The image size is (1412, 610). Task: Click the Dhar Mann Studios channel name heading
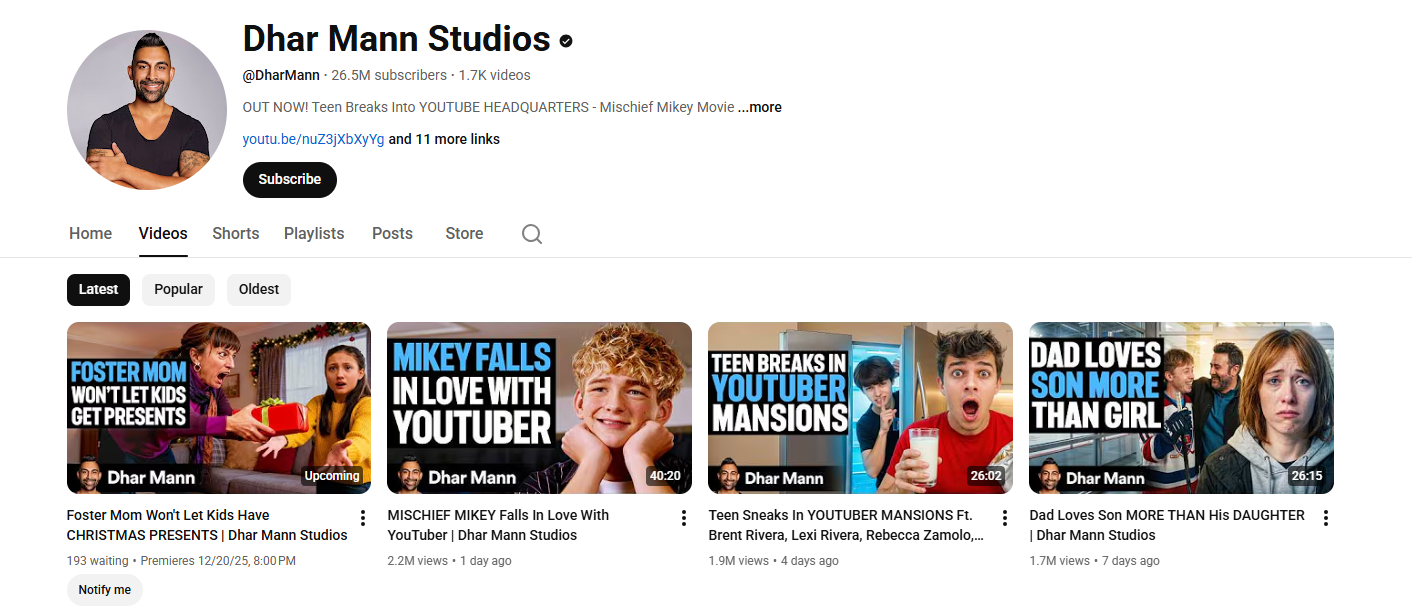pos(397,39)
